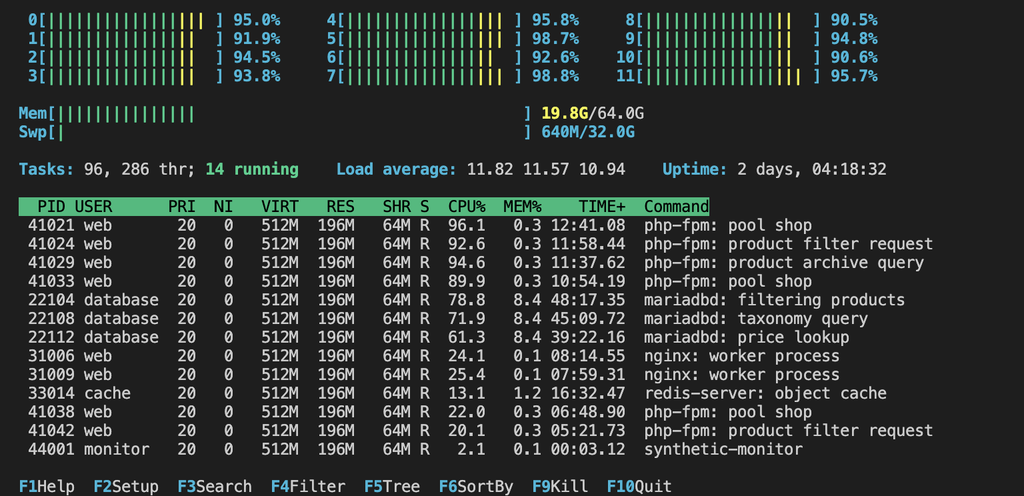Click F1 Help in the footer
Viewport: 1024px width, 496px height.
[46, 487]
